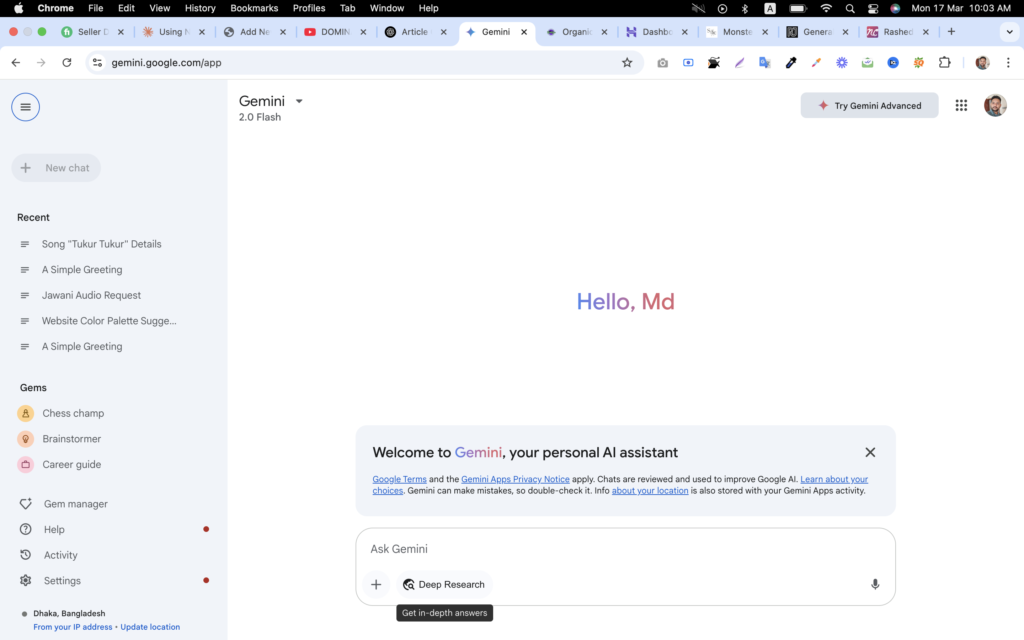Screen dimensions: 1024x640
Task: Click the Google Translate extension icon
Action: tap(765, 63)
